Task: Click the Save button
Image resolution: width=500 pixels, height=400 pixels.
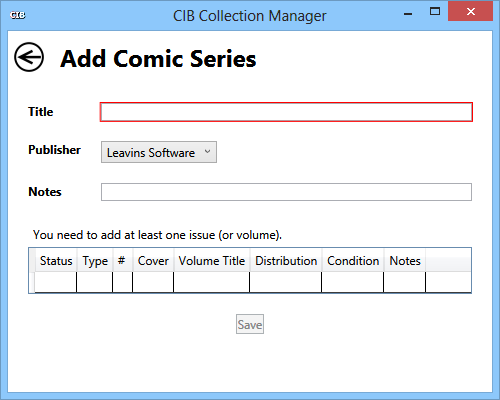Action: pos(250,324)
